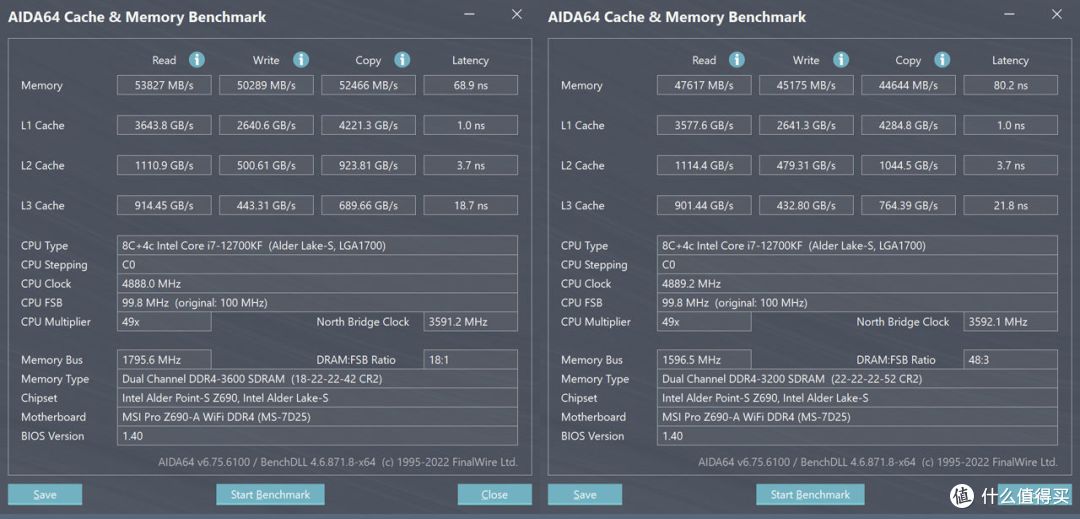The height and width of the screenshot is (519, 1080).
Task: Click L1 write value 2640.6 GB/s
Action: [267, 125]
